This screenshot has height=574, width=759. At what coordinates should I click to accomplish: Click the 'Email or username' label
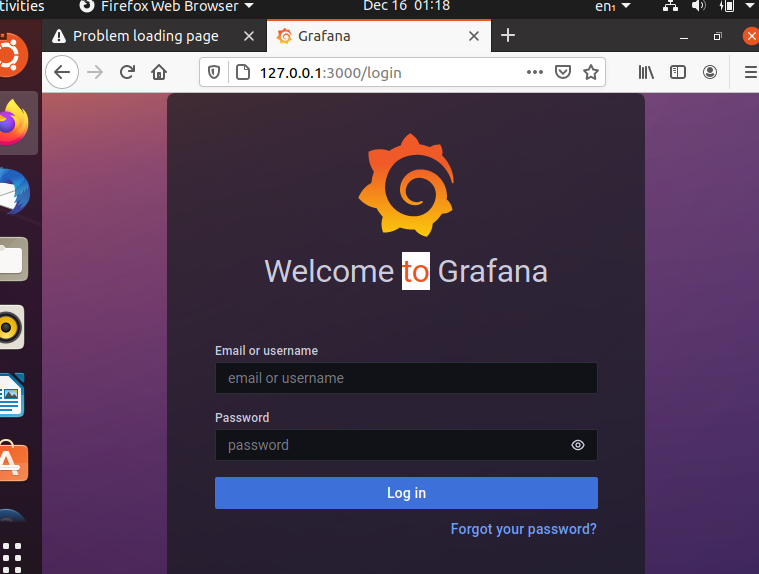pos(266,351)
